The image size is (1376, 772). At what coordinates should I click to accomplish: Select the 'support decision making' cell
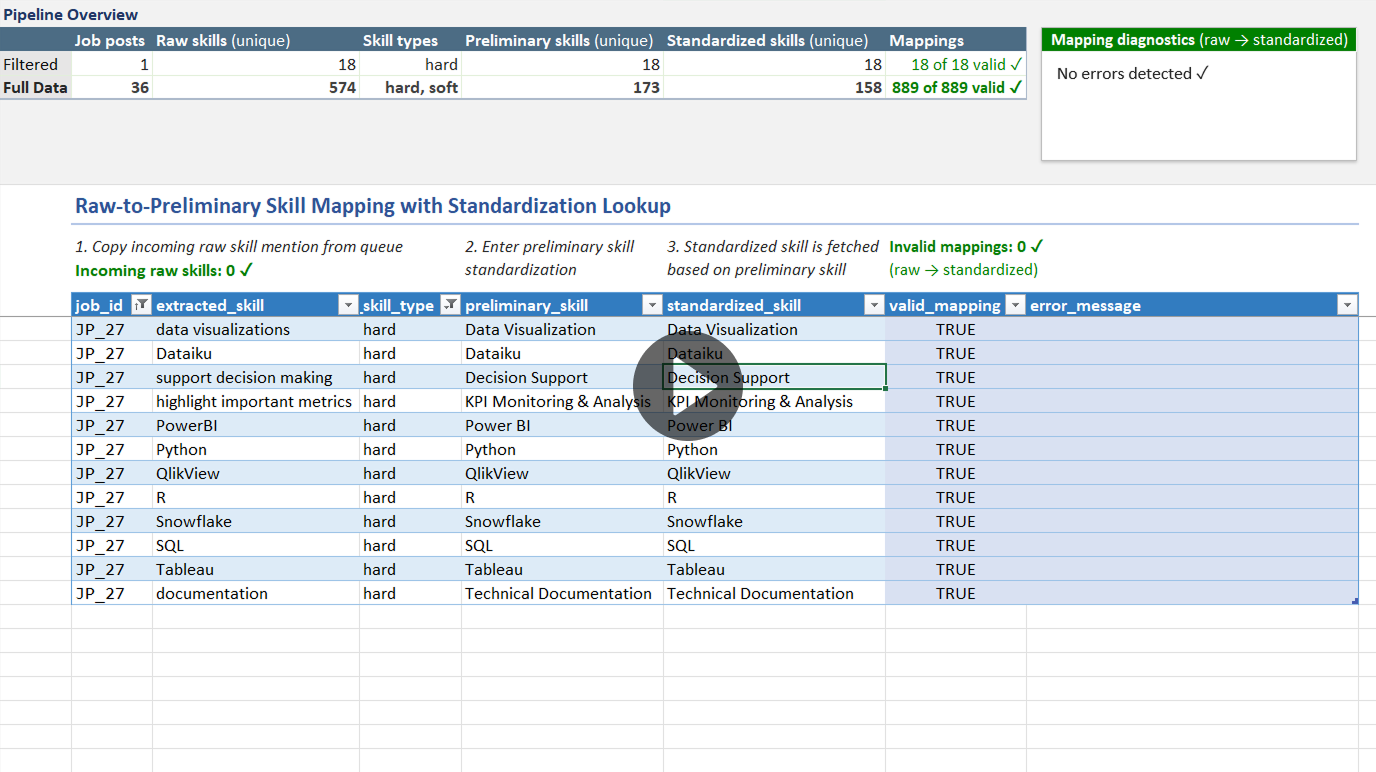pyautogui.click(x=256, y=377)
